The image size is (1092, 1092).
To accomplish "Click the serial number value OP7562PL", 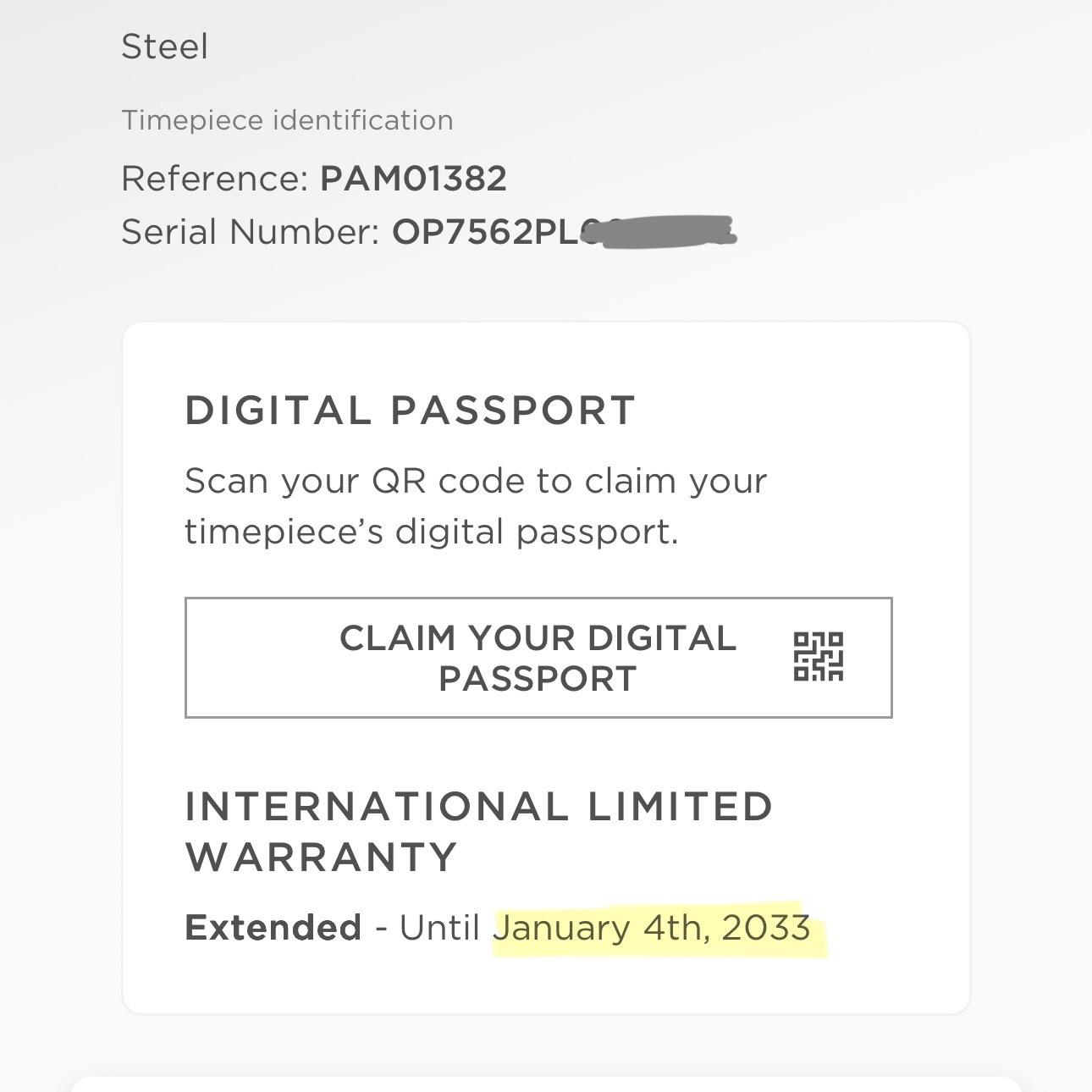I will click(x=487, y=232).
